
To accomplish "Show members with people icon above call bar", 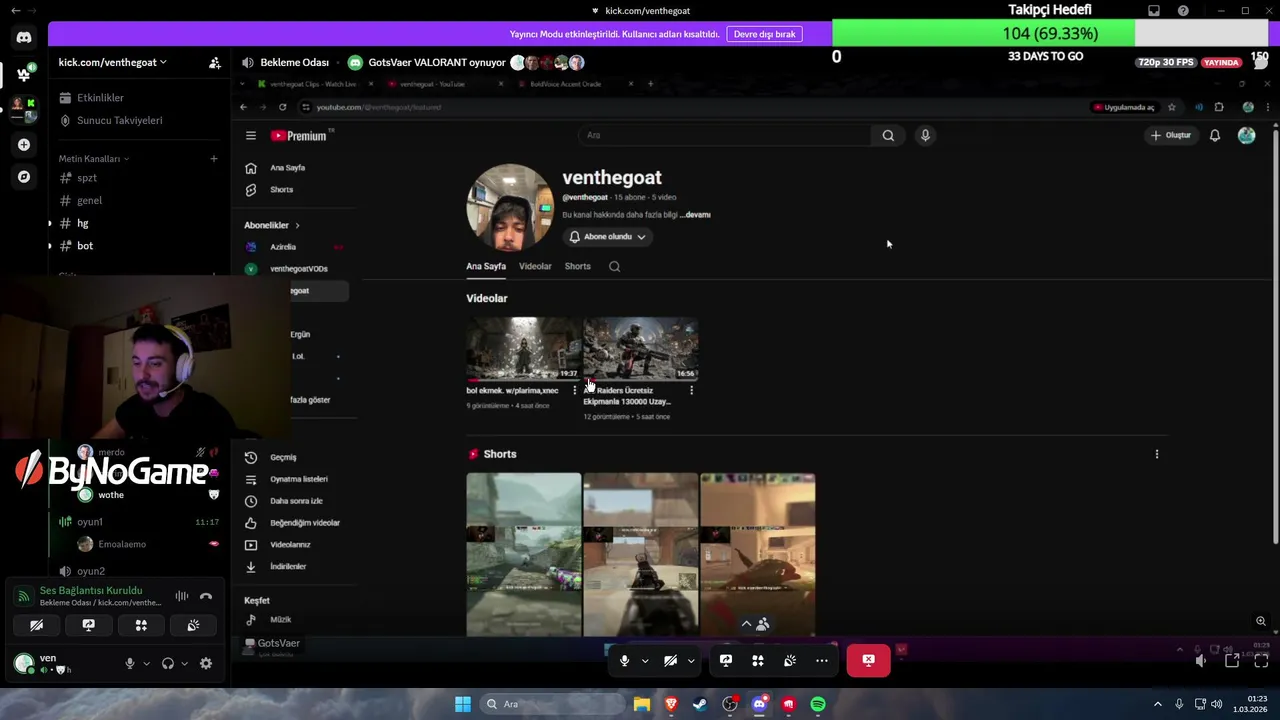I will (x=763, y=624).
